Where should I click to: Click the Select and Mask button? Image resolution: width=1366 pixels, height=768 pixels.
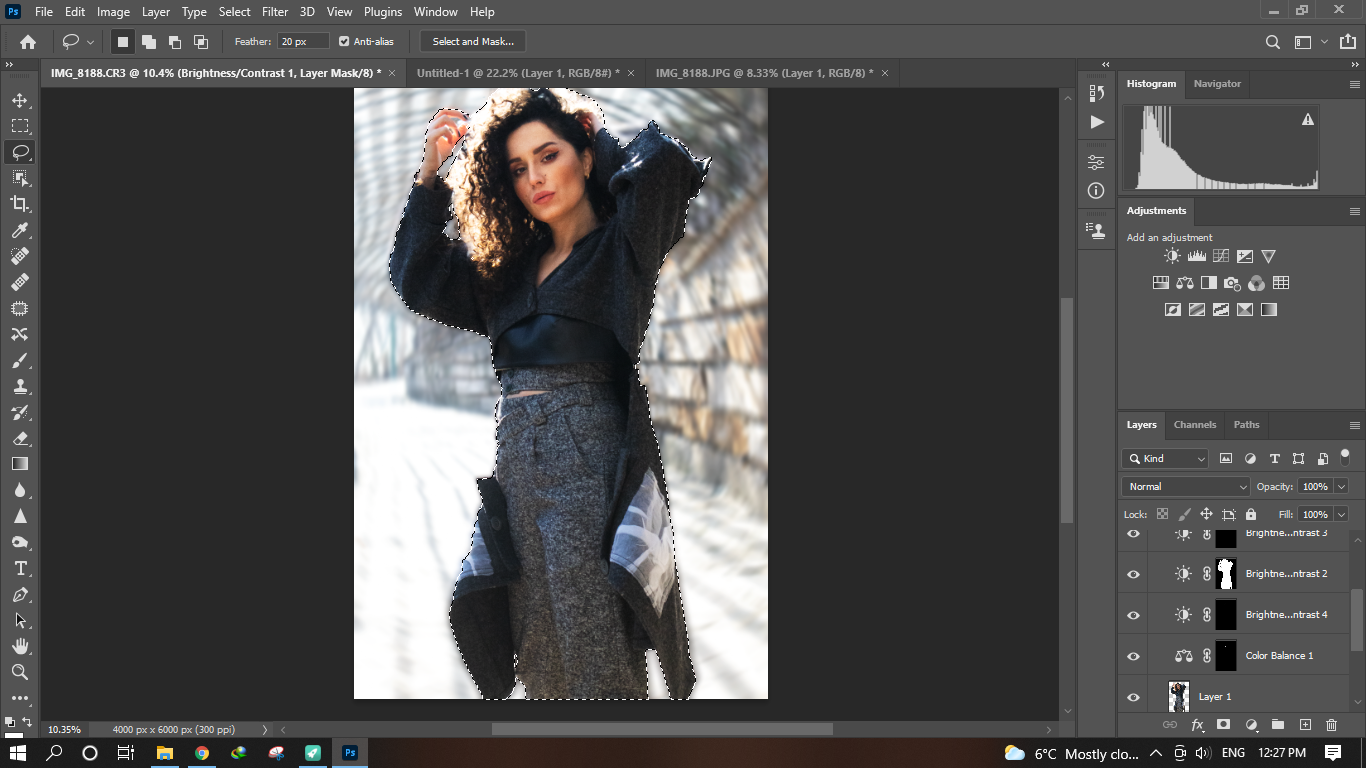[x=473, y=42]
